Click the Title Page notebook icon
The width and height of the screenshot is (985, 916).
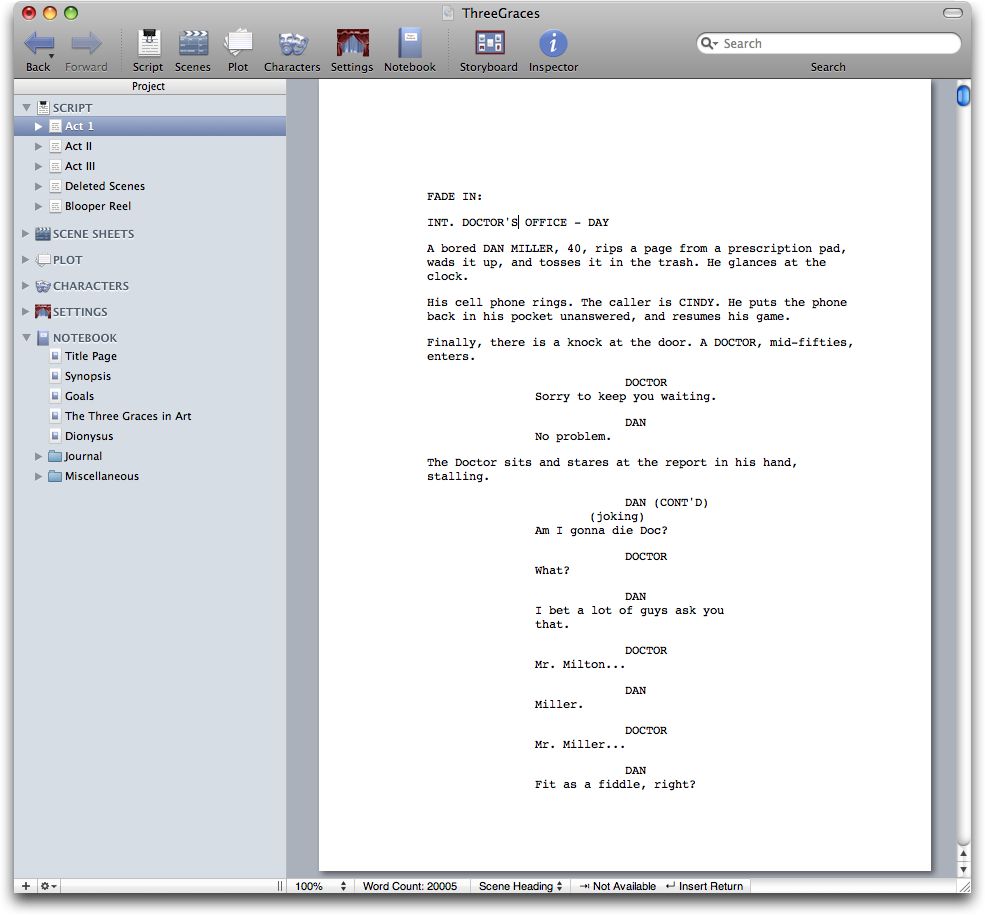click(55, 356)
